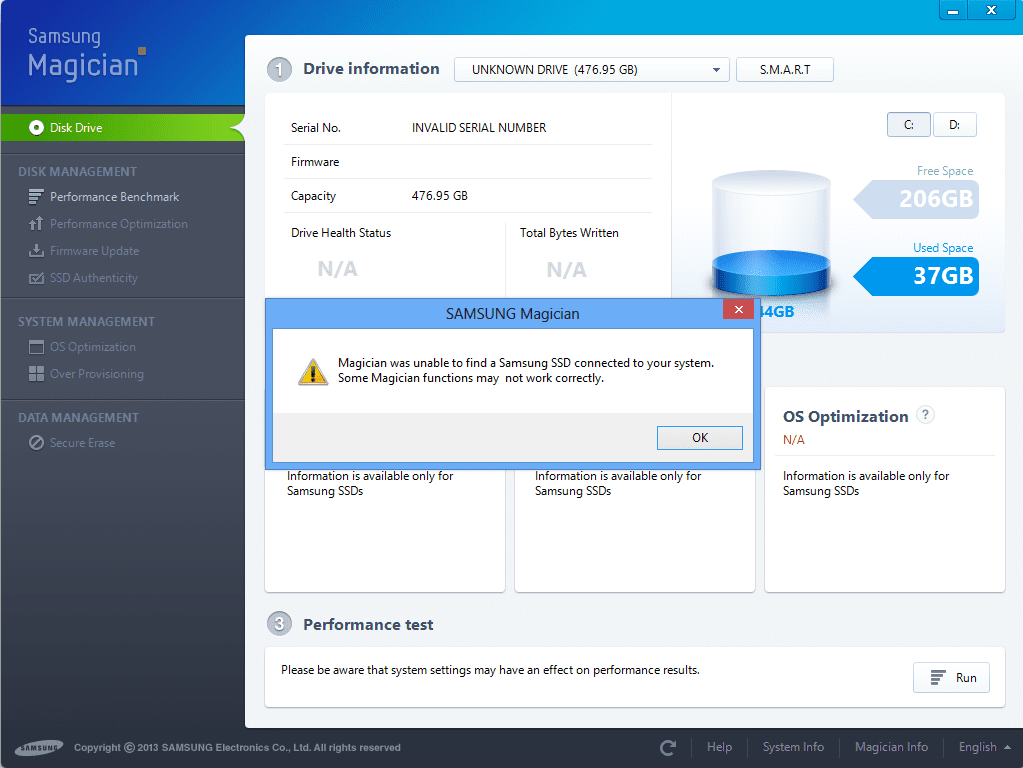Click the system settings warning sentence
1023x768 pixels.
490,670
